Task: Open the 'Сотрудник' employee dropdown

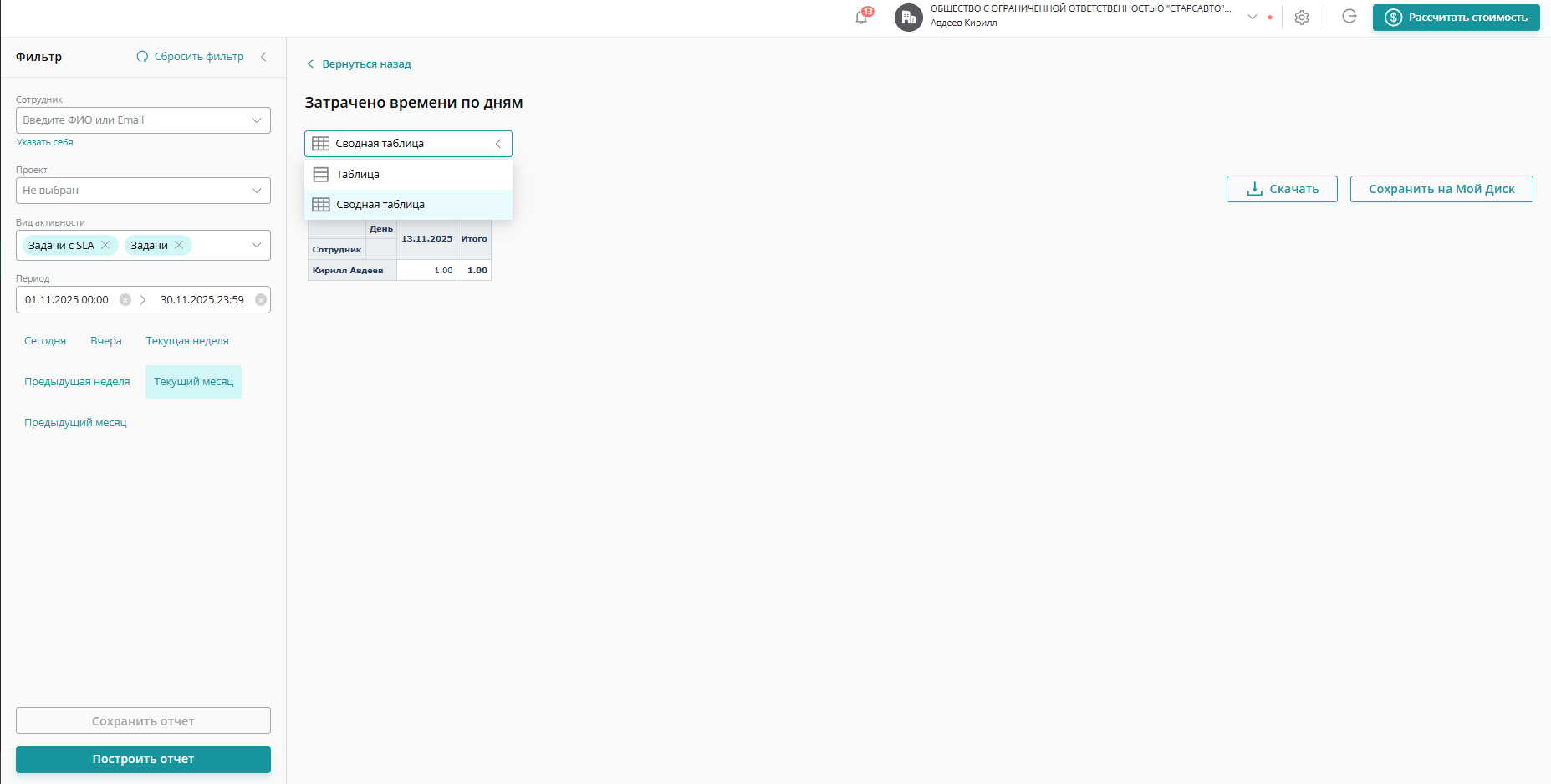Action: (143, 120)
